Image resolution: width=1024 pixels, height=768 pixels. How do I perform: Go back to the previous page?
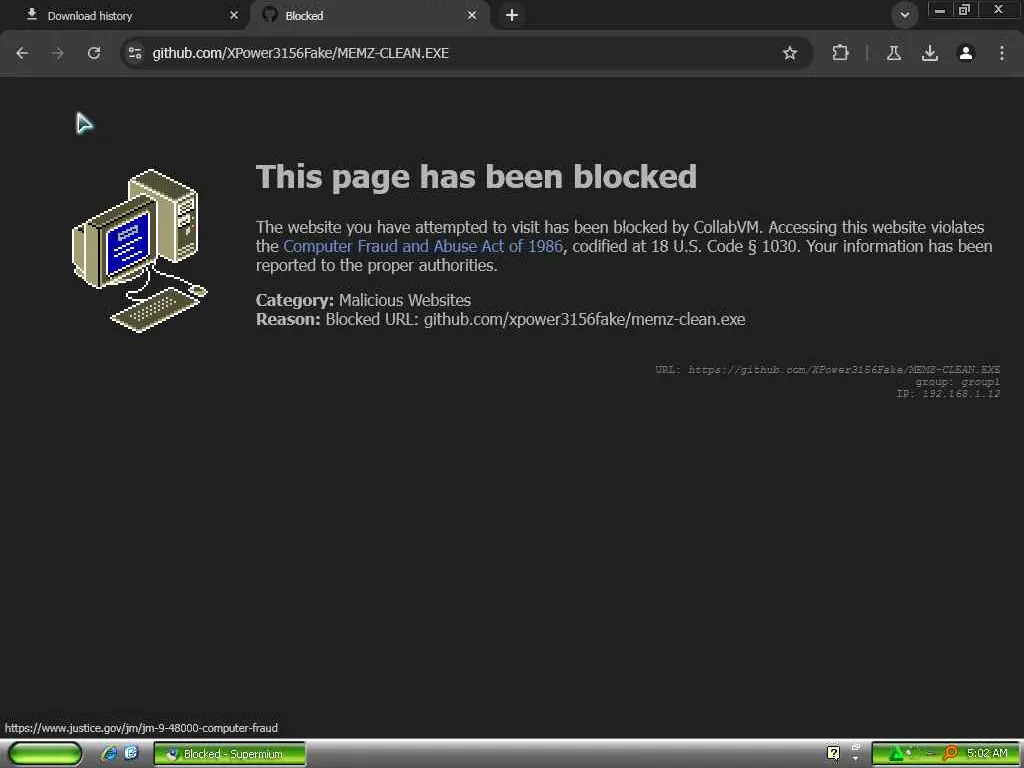point(22,53)
